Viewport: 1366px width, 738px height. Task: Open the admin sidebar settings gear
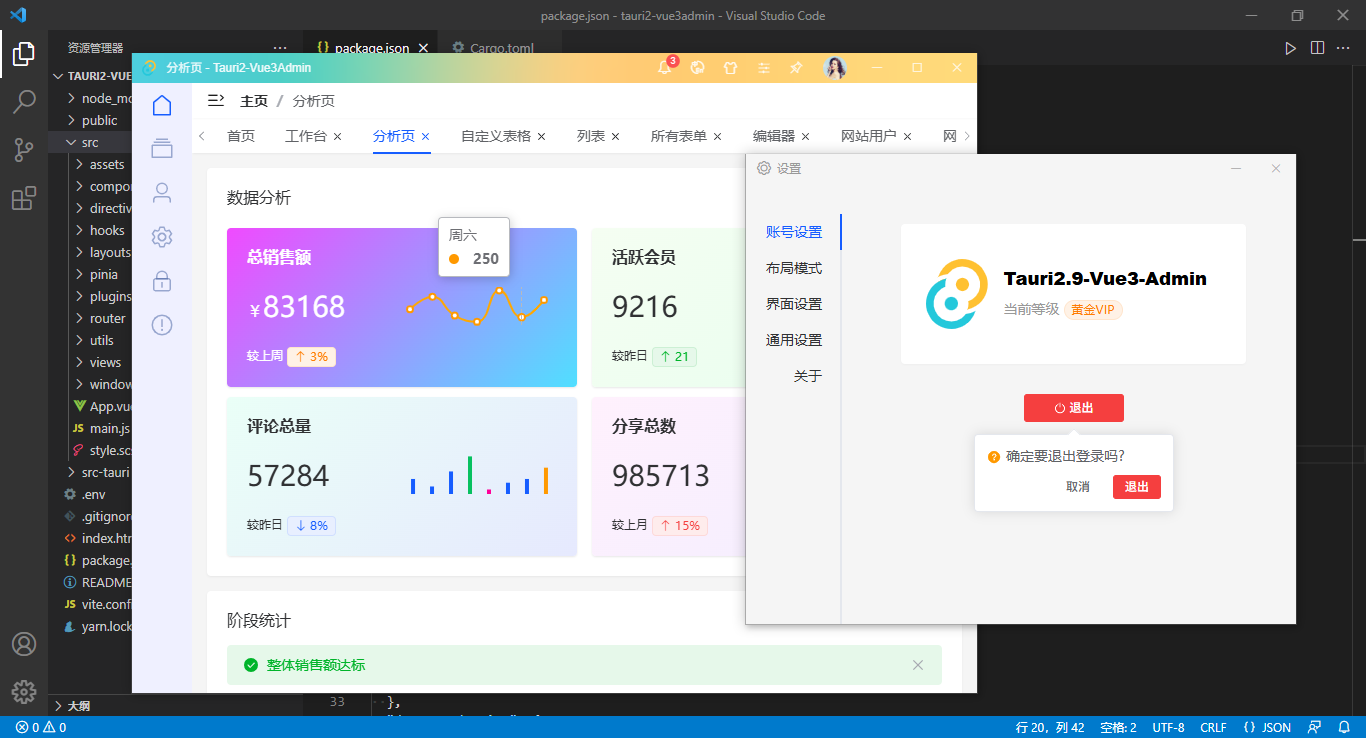pos(162,237)
